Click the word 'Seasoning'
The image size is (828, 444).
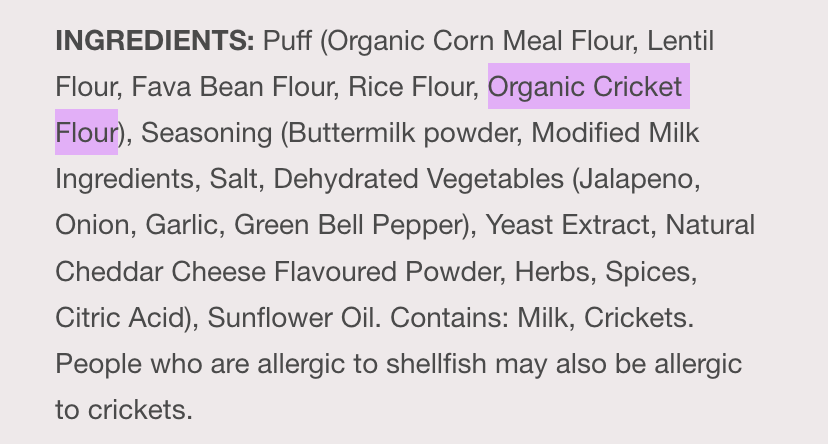(206, 133)
